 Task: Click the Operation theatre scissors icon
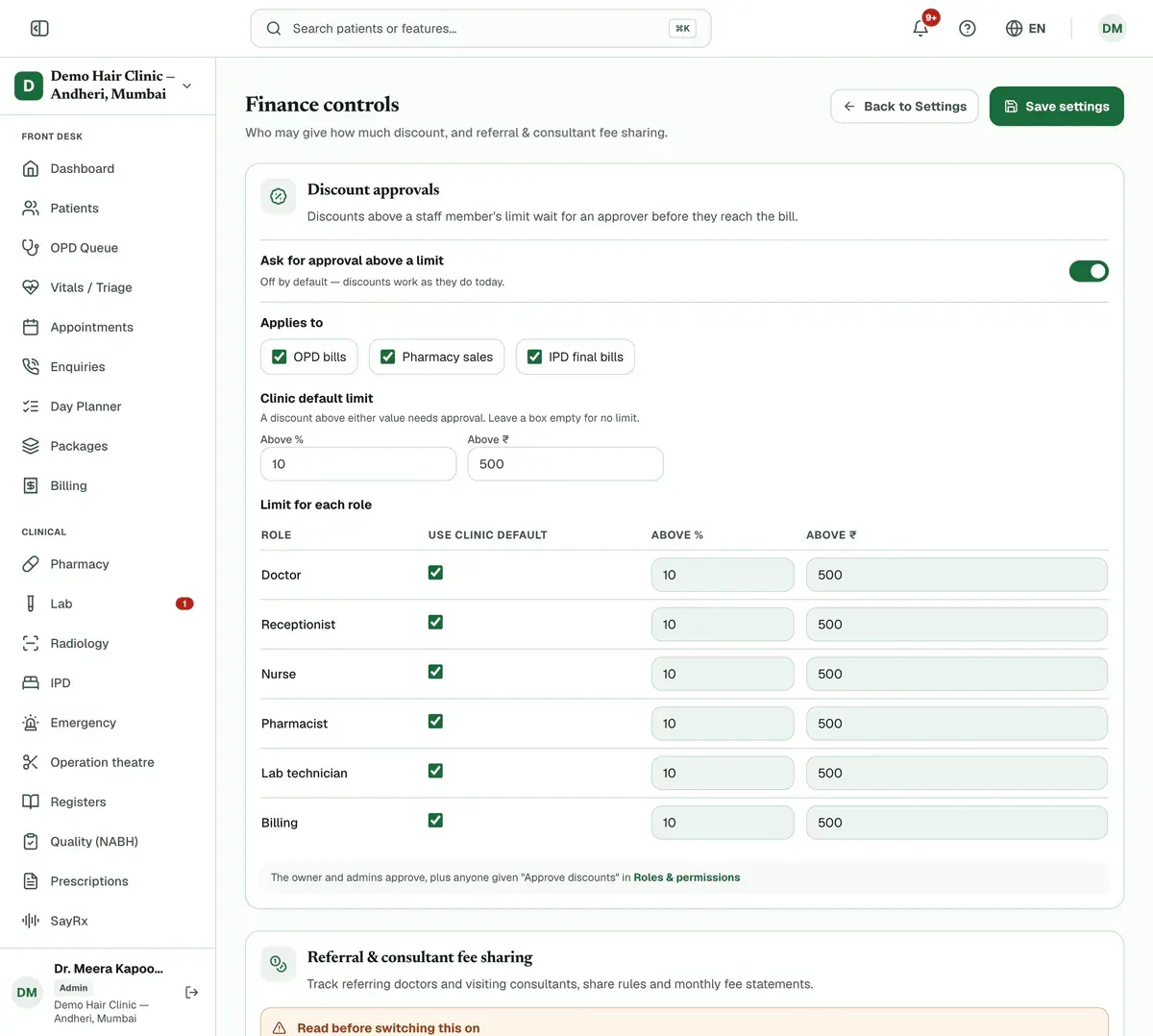(x=31, y=762)
